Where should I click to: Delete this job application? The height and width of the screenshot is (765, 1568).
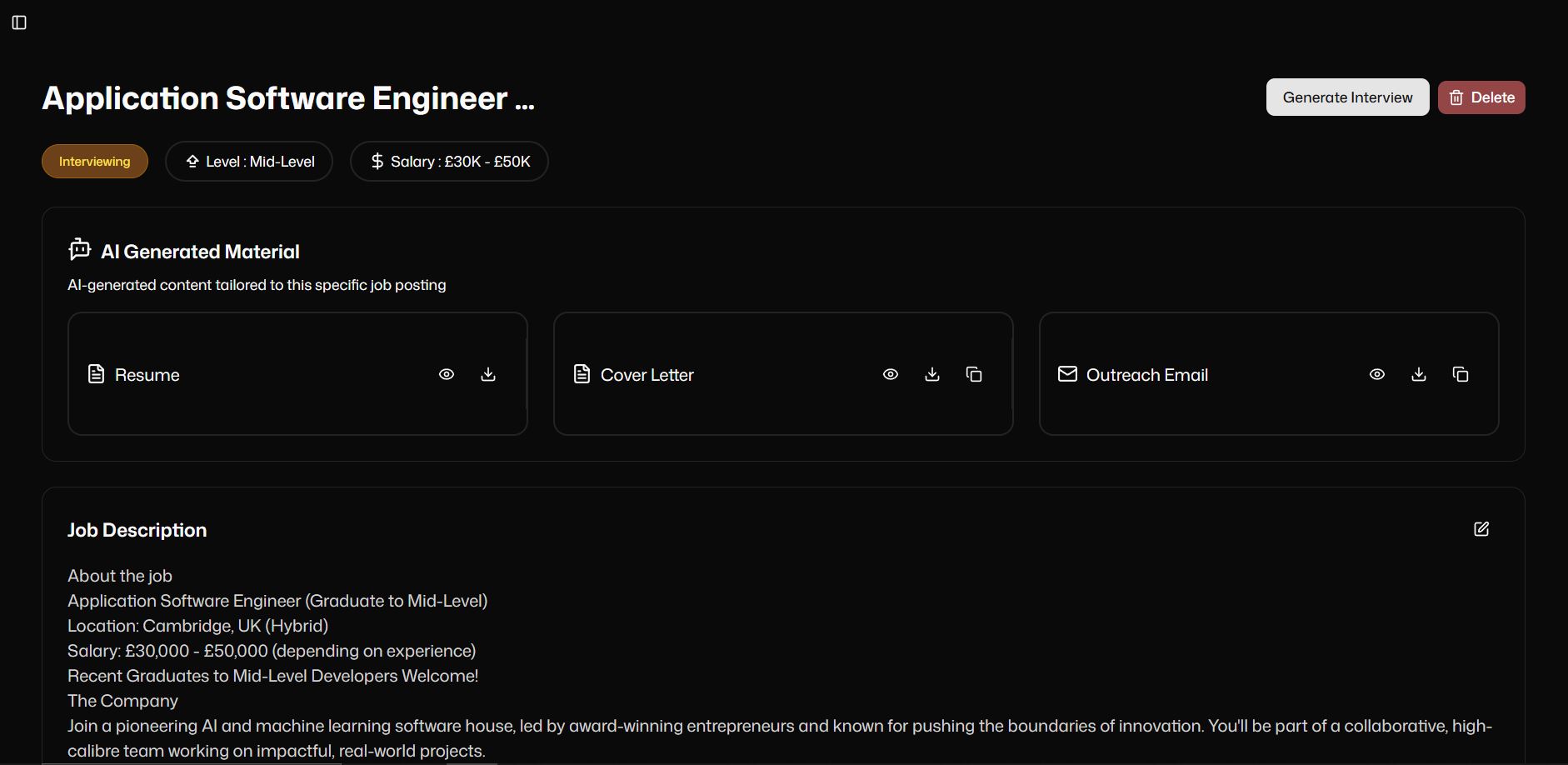pos(1481,97)
